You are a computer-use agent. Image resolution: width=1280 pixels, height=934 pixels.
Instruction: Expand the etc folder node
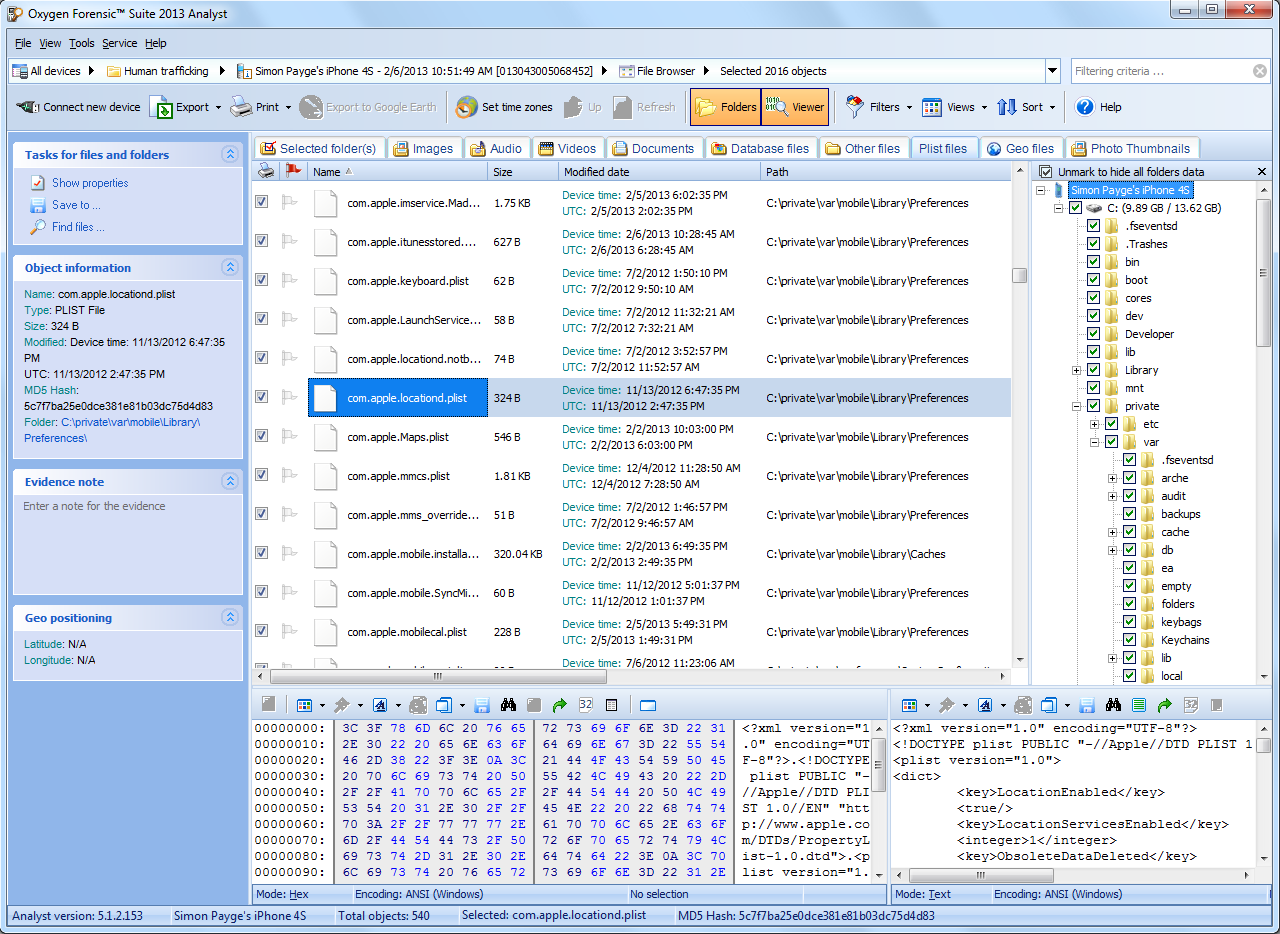(1095, 424)
